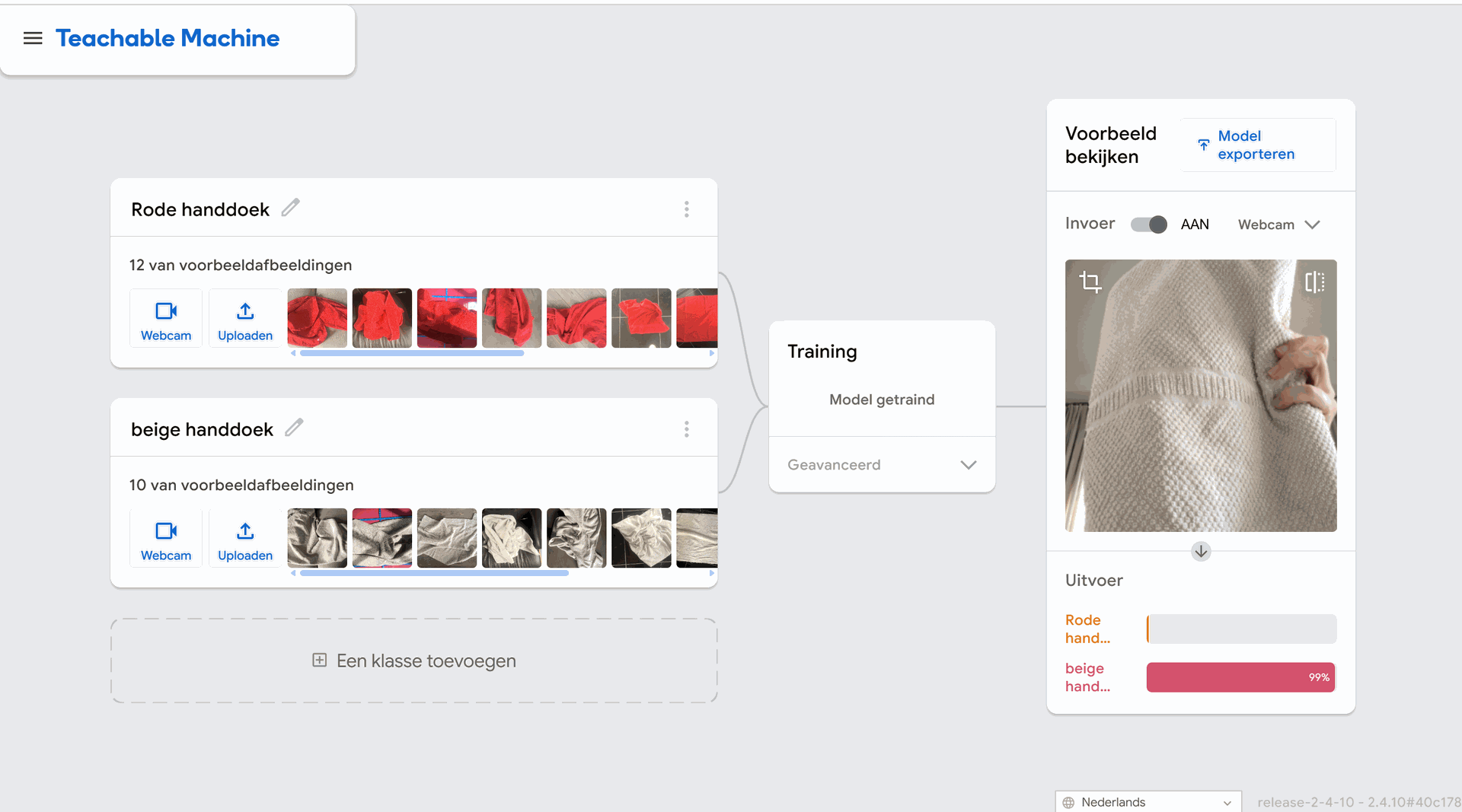Screen dimensions: 1462x812
Task: Edit the Rode handdoek class name
Action: pos(291,208)
